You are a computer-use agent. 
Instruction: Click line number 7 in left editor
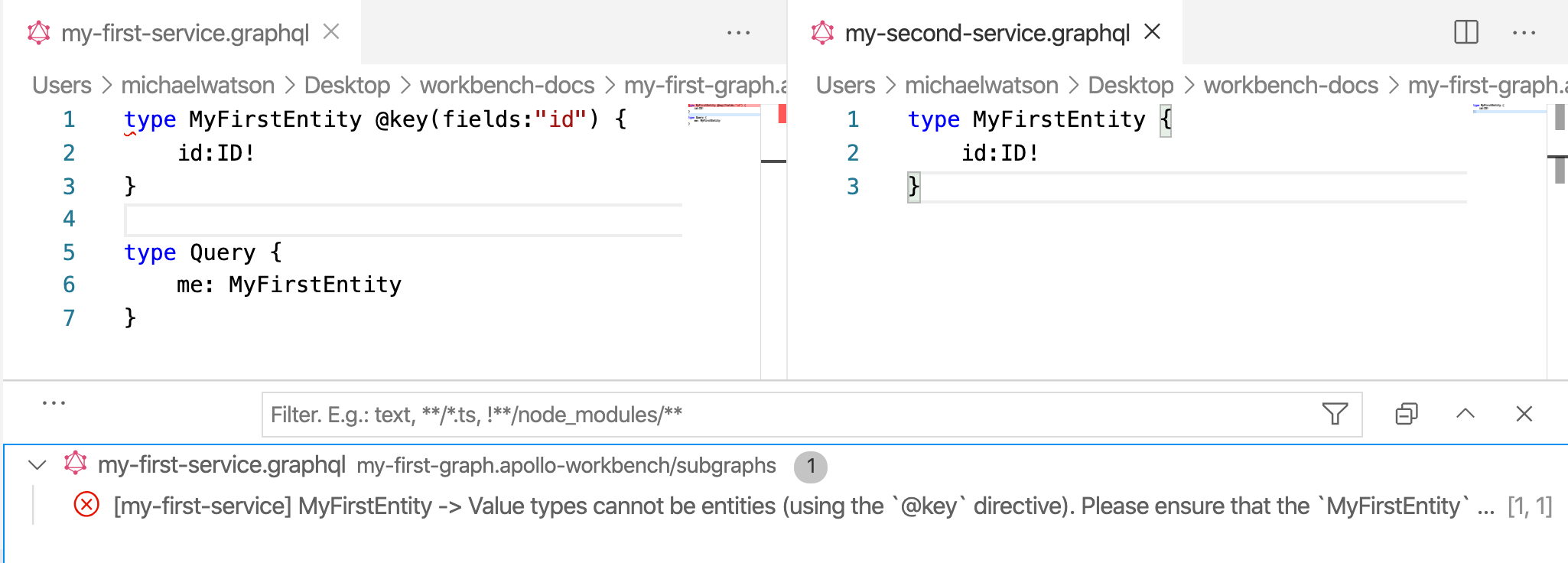click(69, 317)
